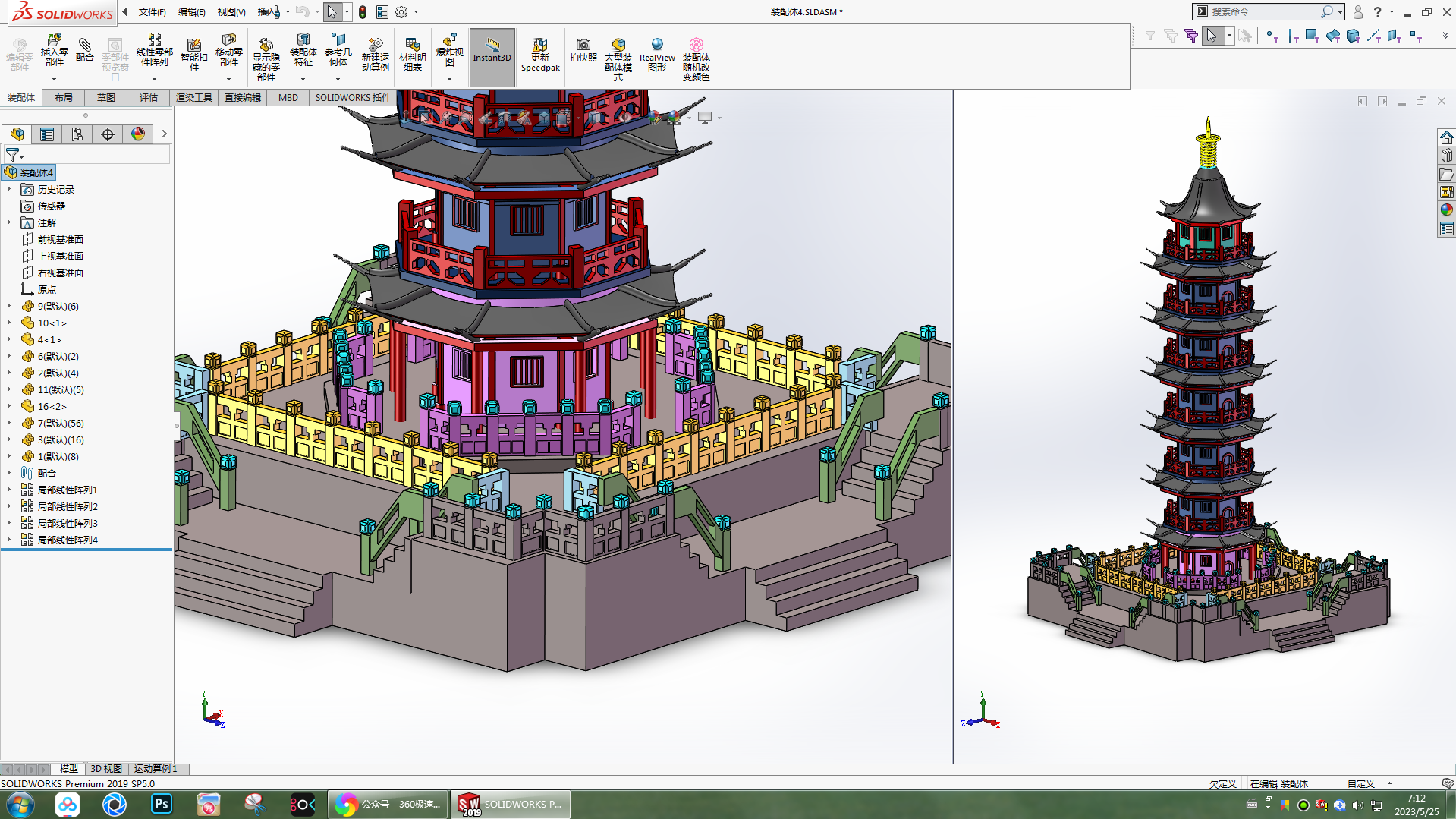
Task: Open SOLIDWORKS Resources home icon in task pane
Action: click(1447, 137)
